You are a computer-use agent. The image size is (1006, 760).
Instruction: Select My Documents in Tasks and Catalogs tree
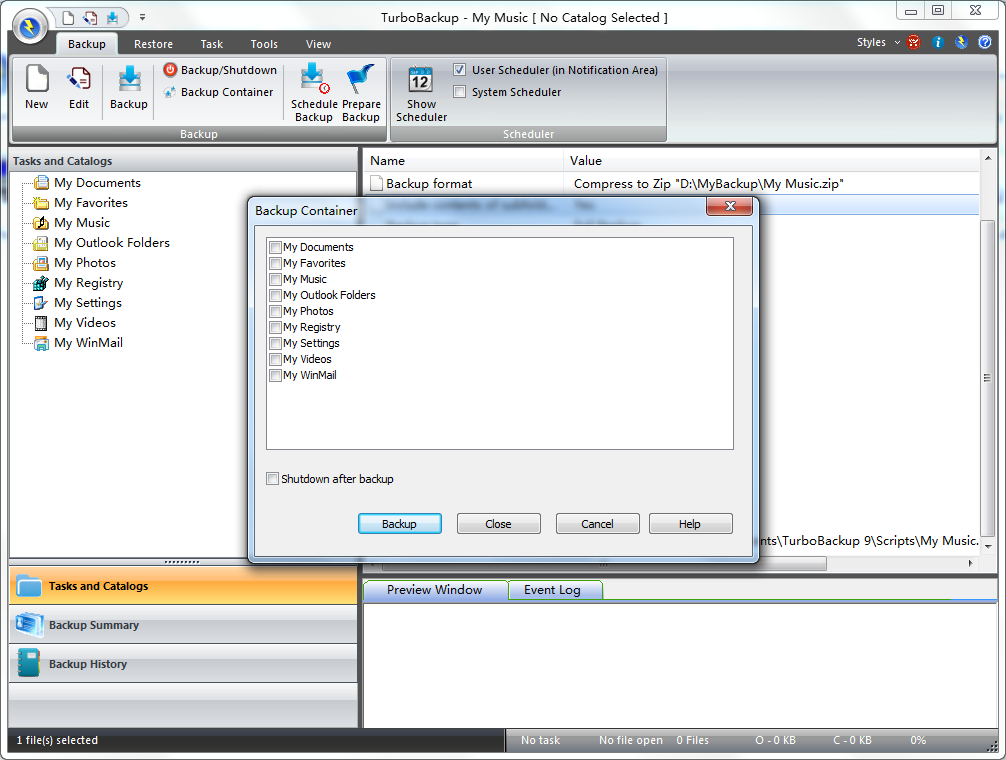coord(97,183)
